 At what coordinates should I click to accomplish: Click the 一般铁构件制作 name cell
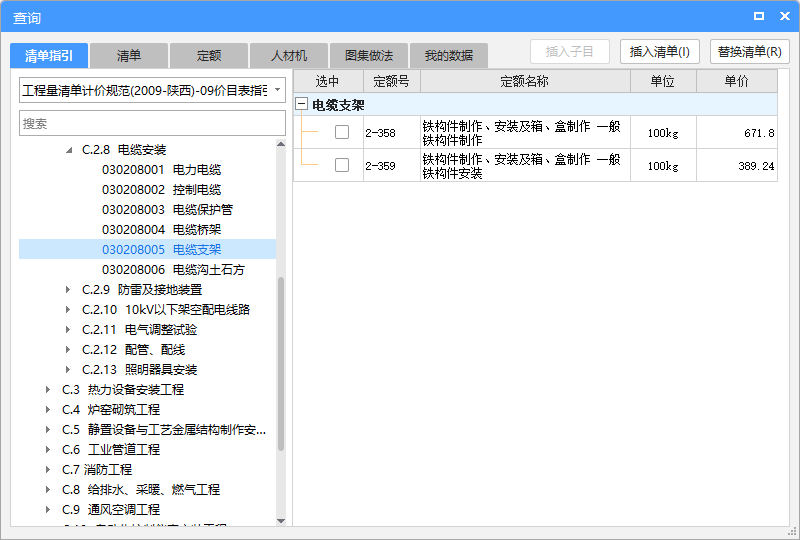[x=525, y=133]
